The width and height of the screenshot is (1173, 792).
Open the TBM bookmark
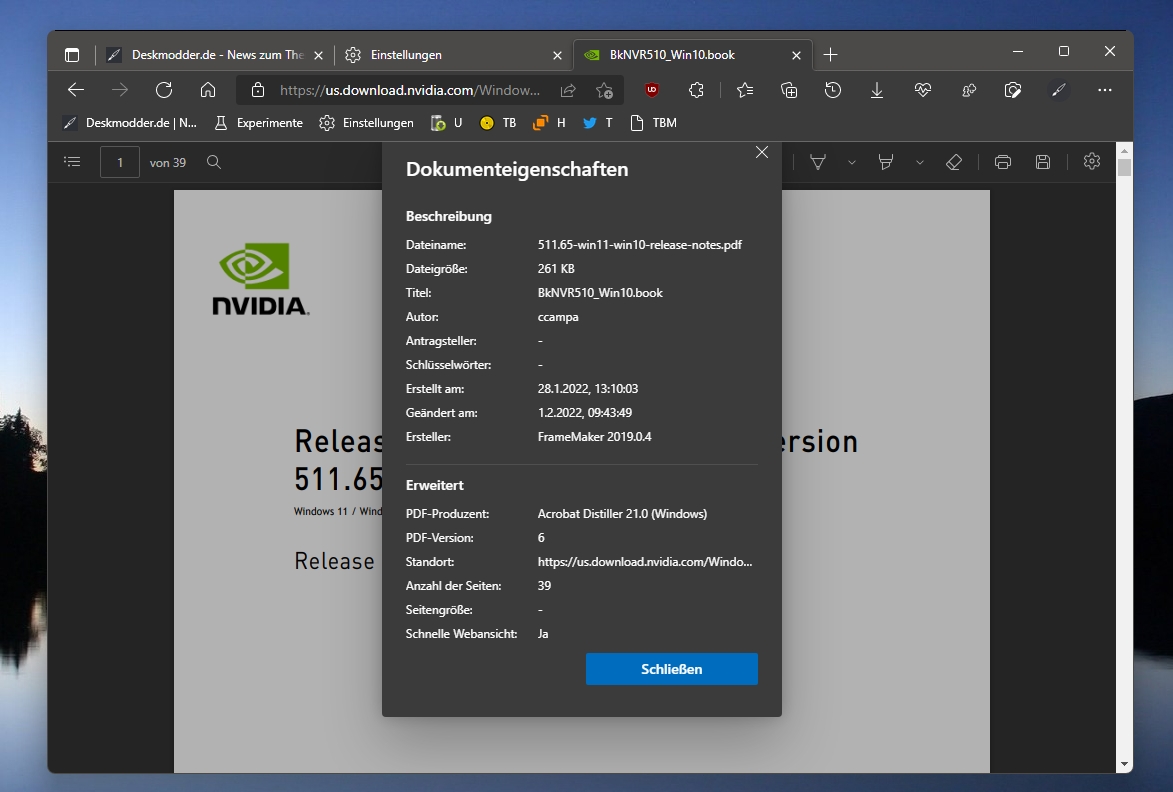(654, 123)
